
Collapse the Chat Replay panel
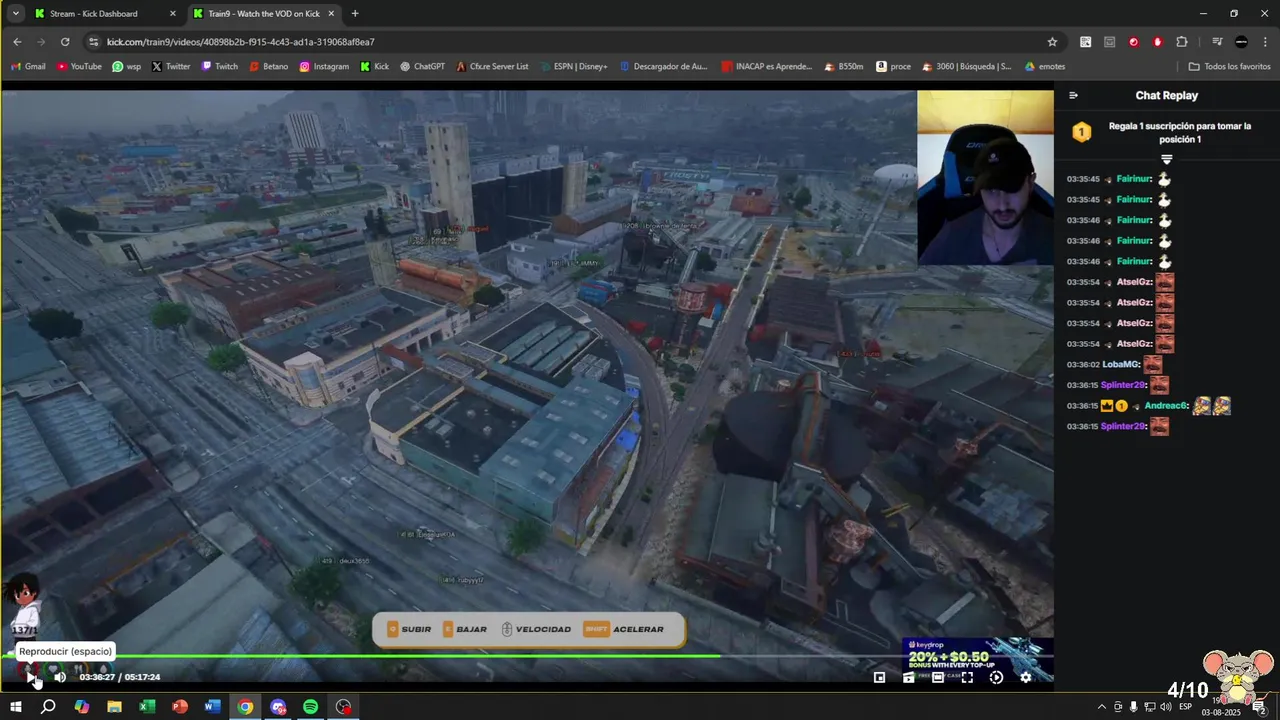pyautogui.click(x=1073, y=96)
